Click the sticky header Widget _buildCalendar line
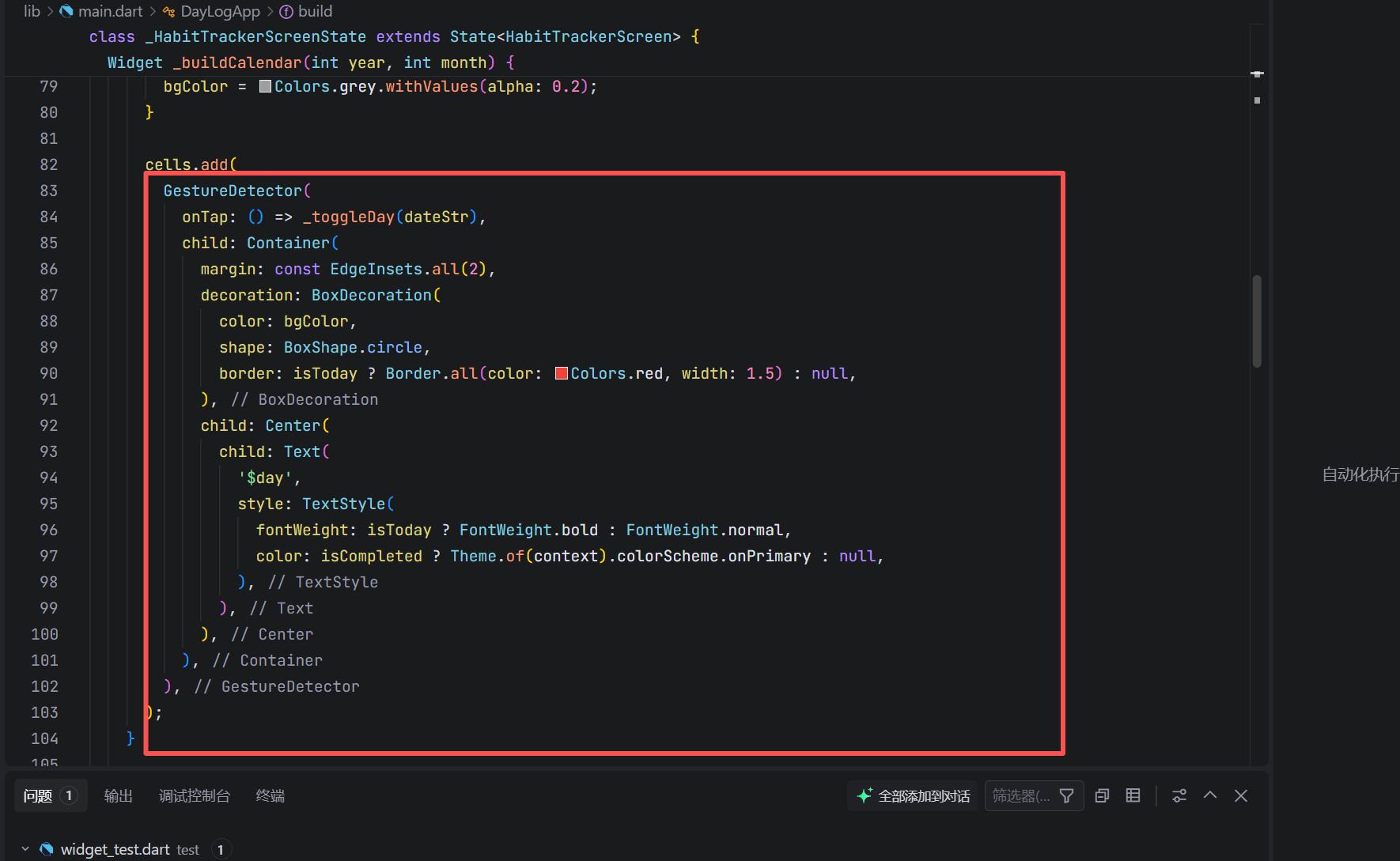 (311, 62)
